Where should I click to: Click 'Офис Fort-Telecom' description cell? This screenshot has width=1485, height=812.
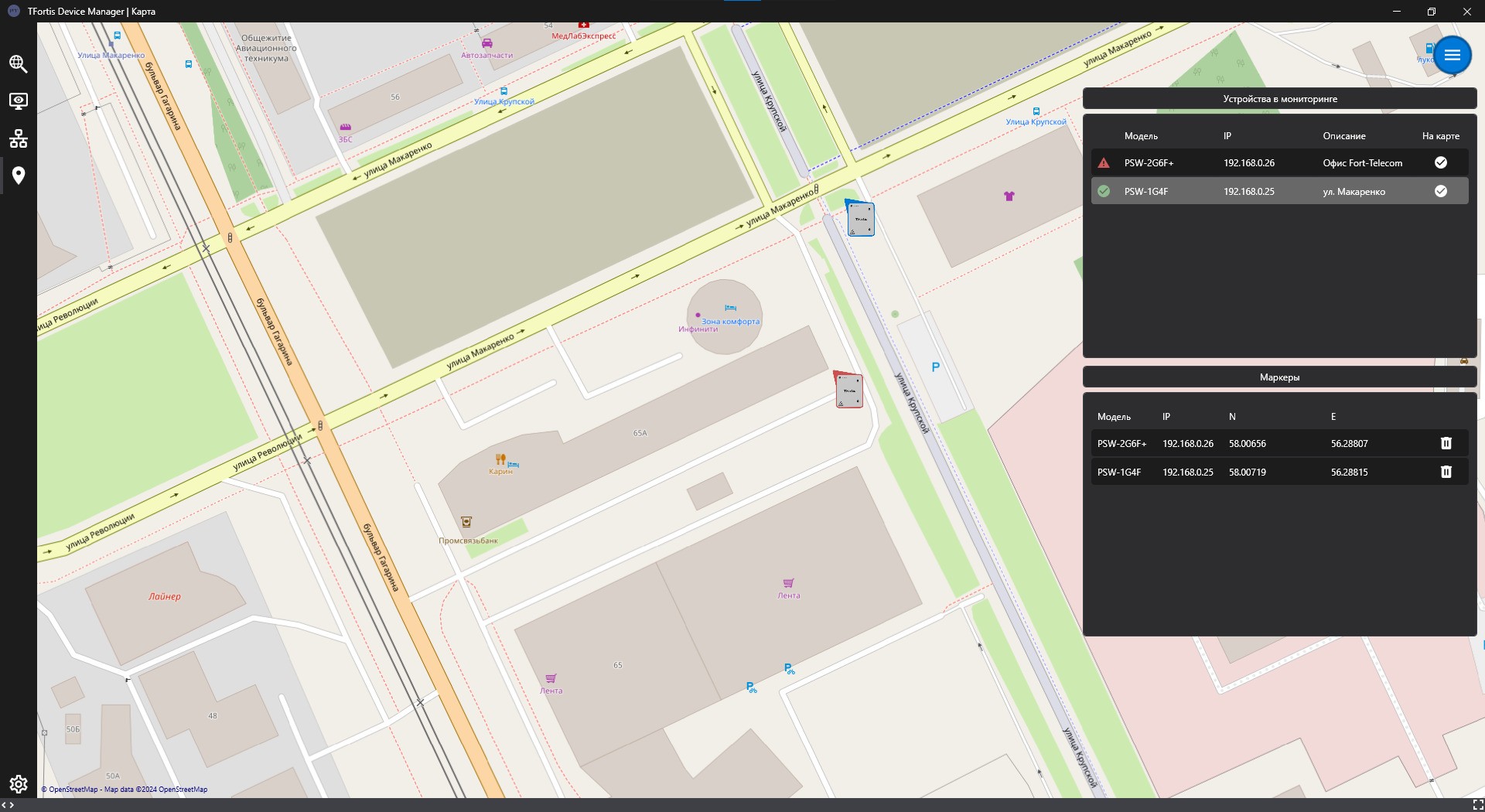1362,163
